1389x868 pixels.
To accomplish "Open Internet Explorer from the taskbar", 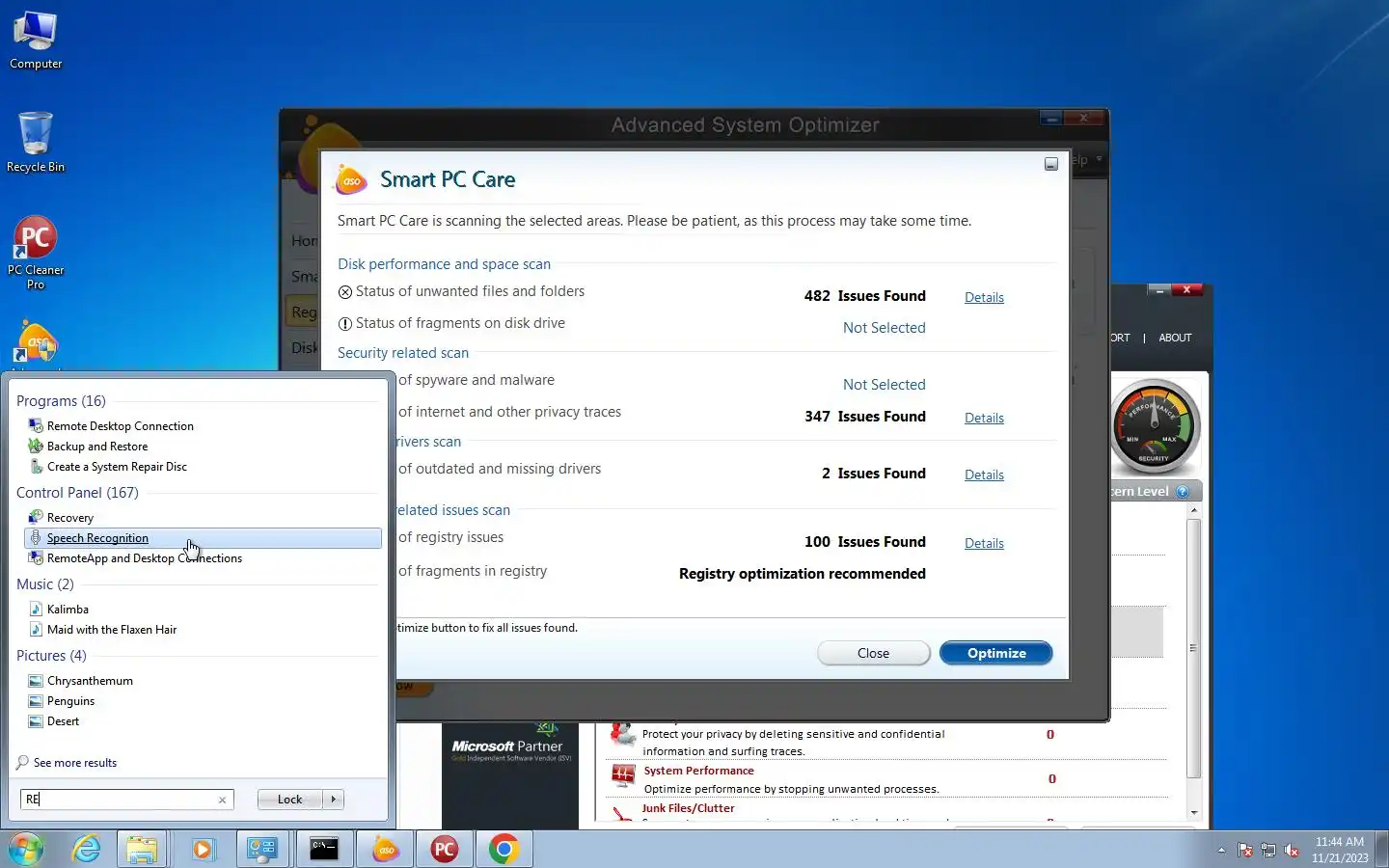I will click(87, 850).
